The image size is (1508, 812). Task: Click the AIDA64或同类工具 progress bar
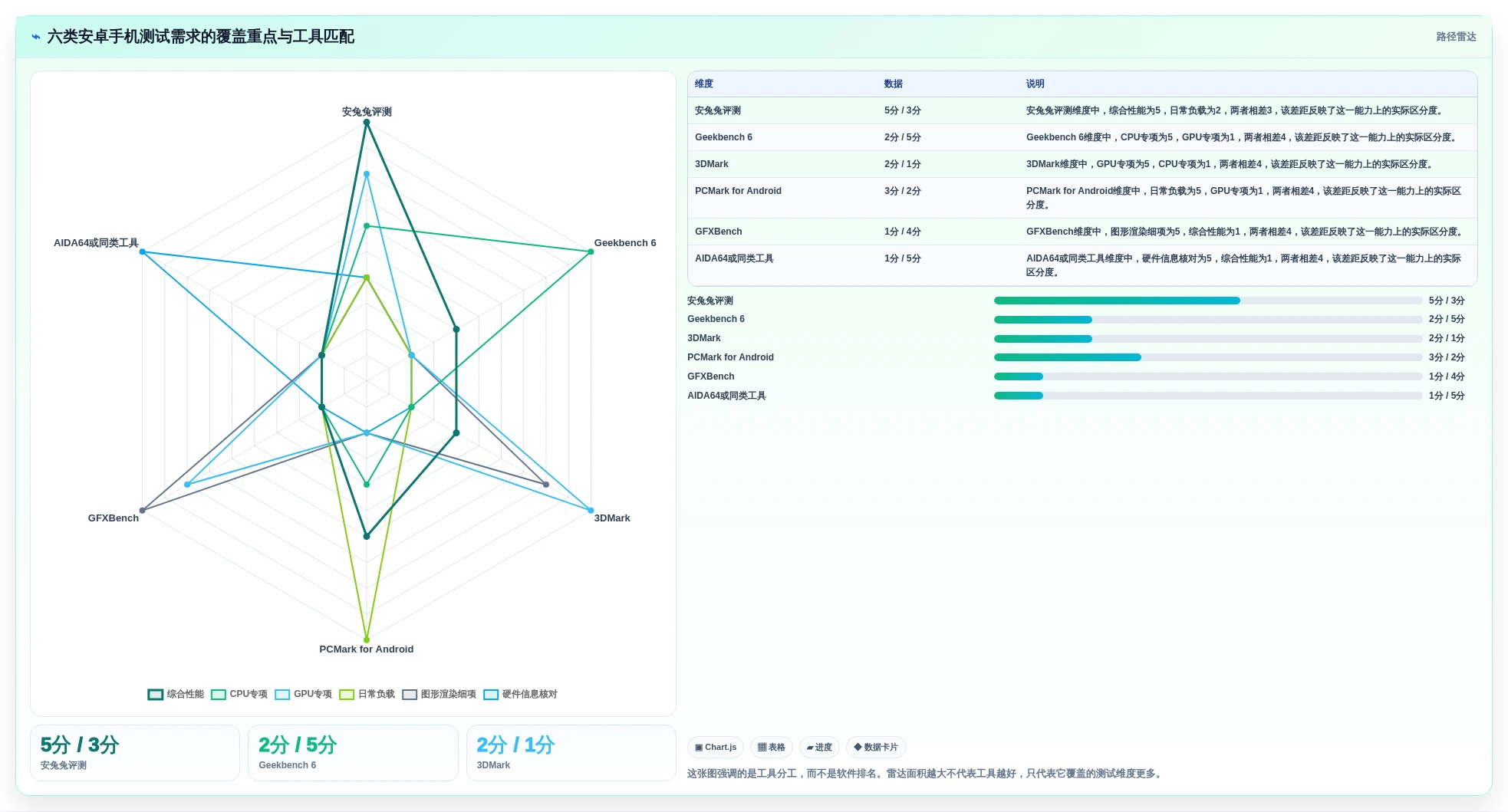pyautogui.click(x=1208, y=396)
